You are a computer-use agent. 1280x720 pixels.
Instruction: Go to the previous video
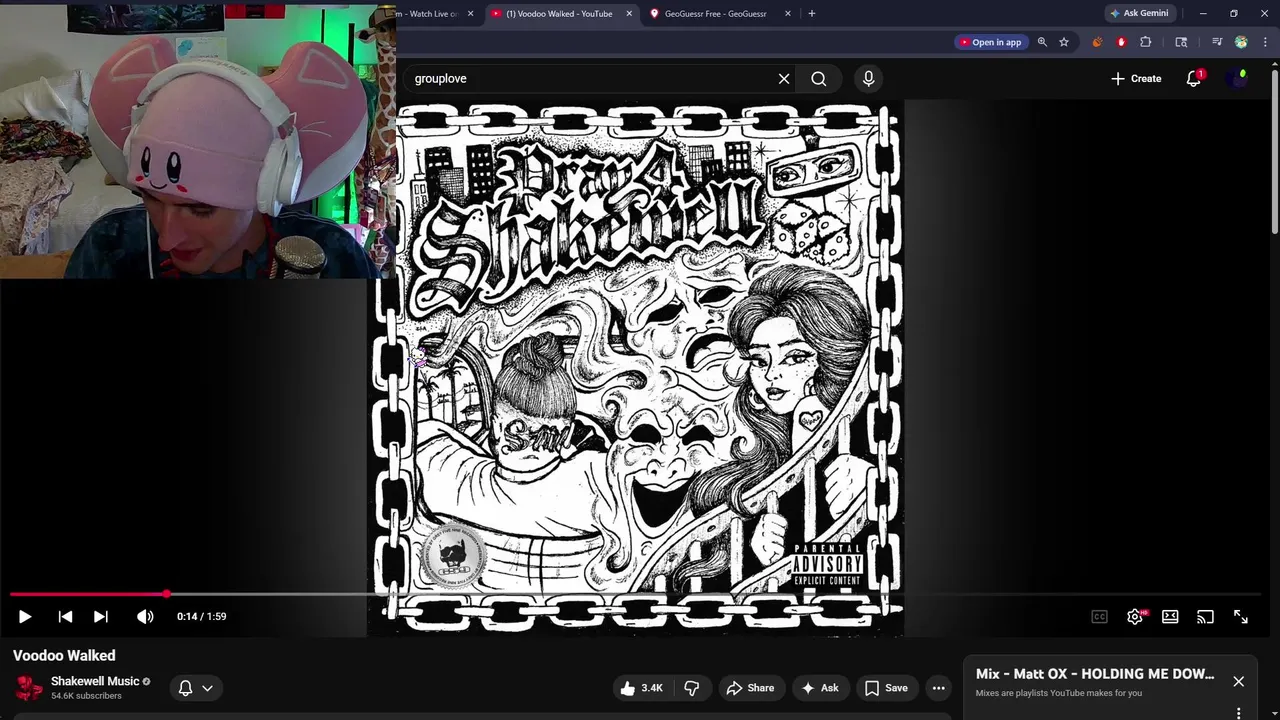65,617
